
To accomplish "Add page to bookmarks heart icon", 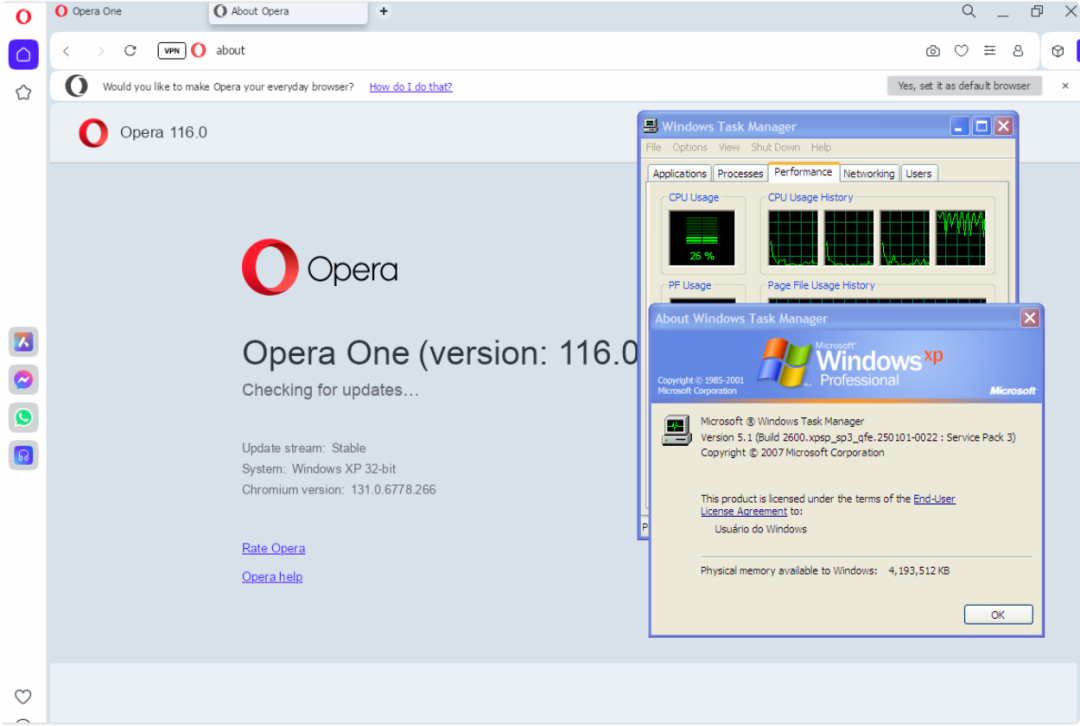I will [961, 51].
